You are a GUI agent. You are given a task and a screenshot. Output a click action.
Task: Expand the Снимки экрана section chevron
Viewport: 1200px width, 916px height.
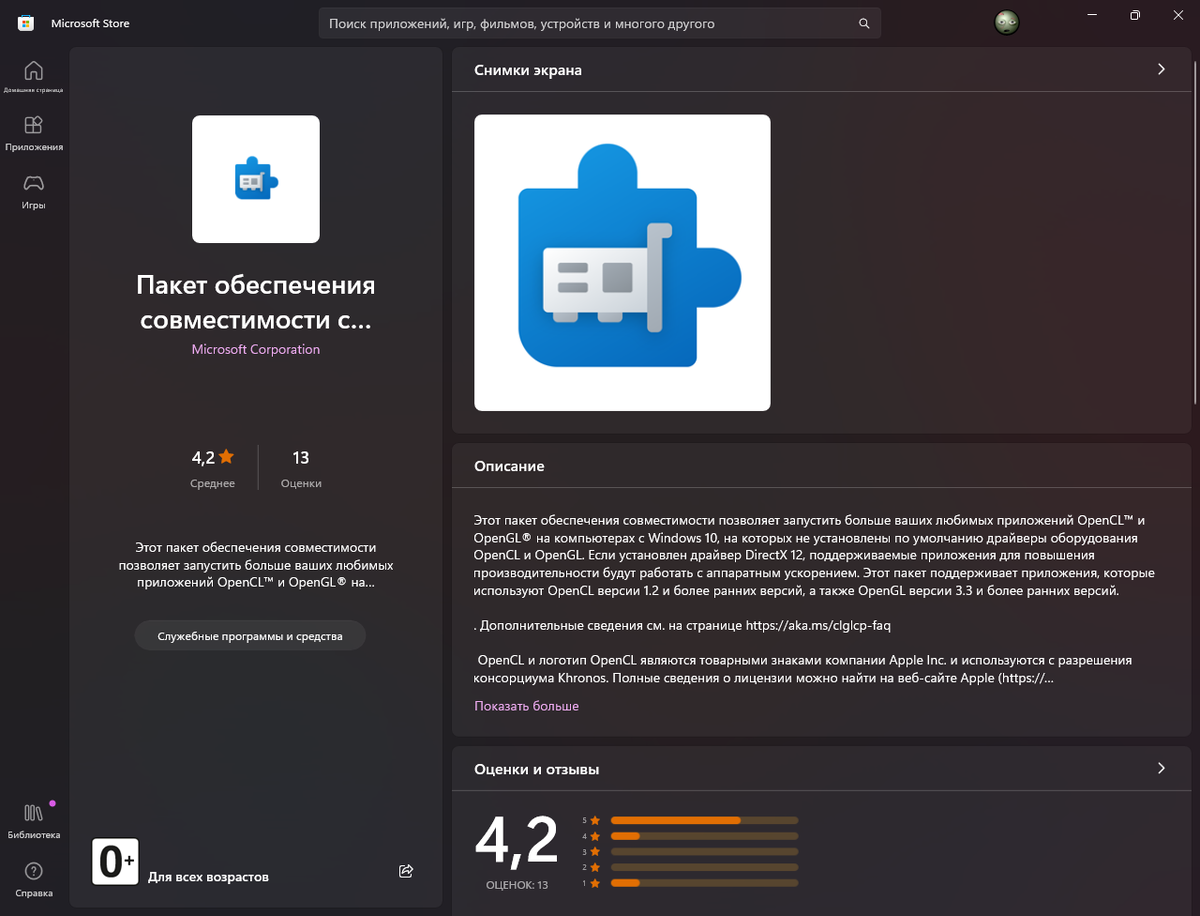(x=1161, y=70)
